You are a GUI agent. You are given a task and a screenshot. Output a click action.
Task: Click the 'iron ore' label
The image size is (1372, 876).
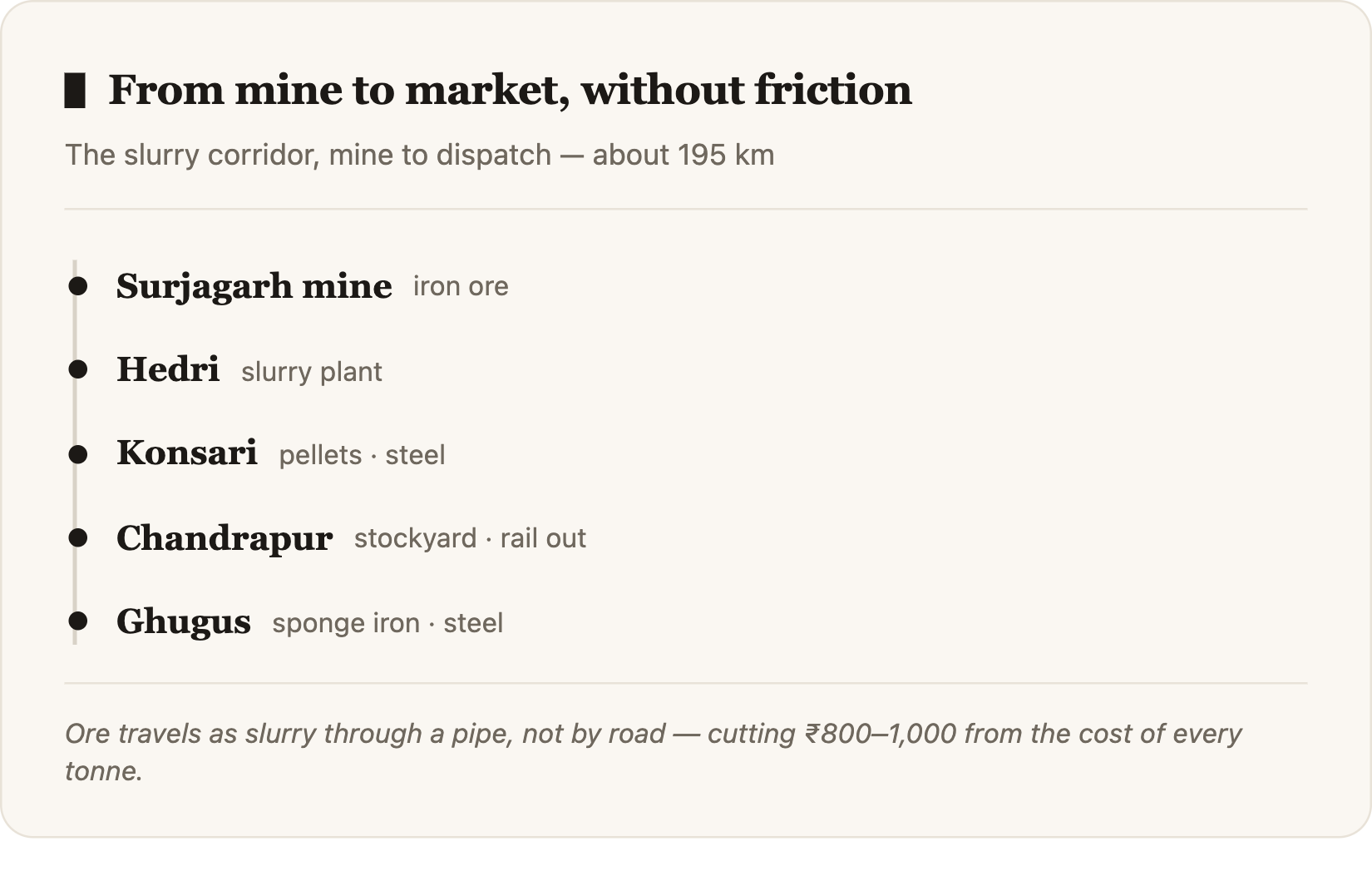click(x=461, y=287)
